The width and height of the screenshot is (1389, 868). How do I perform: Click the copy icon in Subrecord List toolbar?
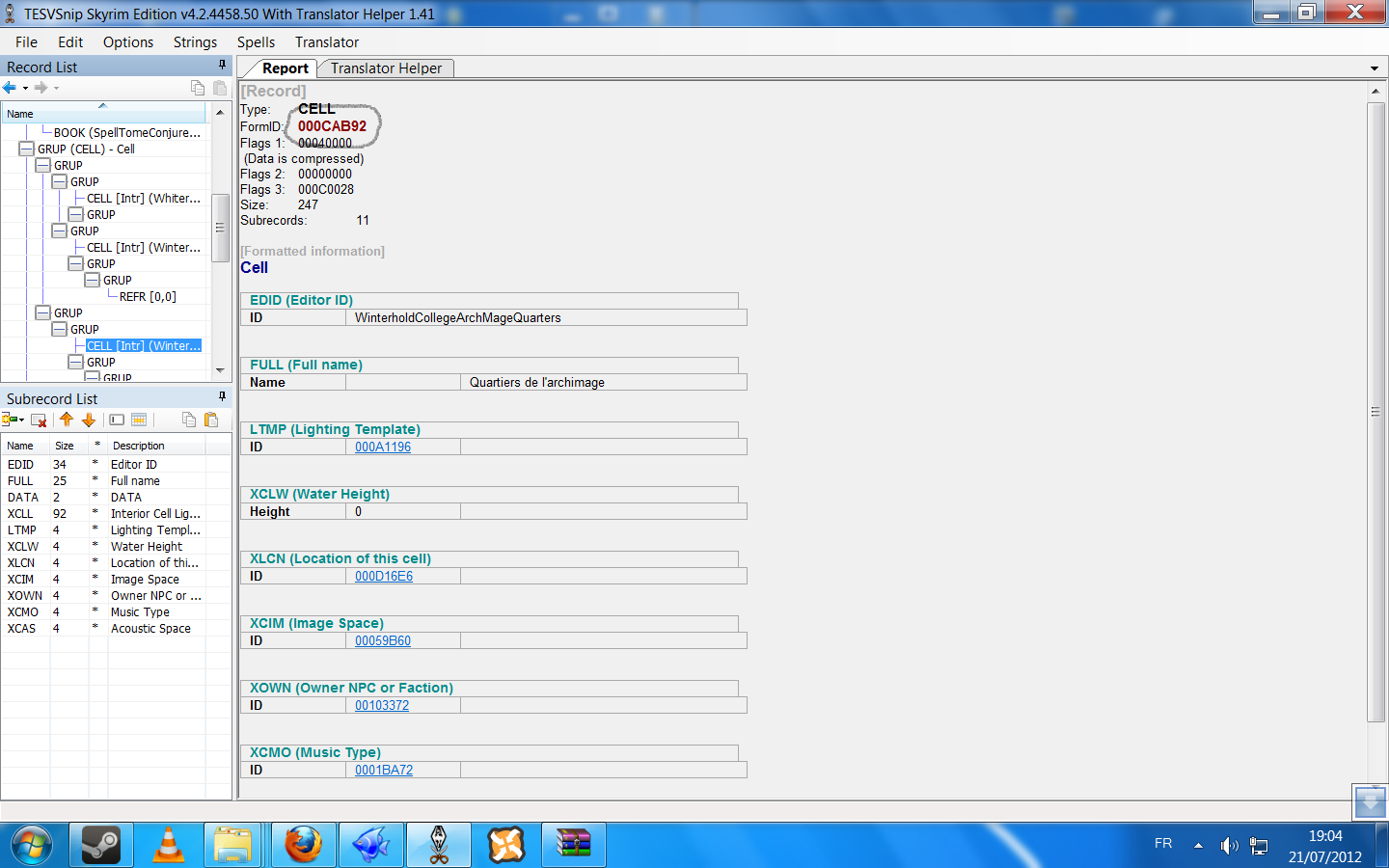point(189,420)
